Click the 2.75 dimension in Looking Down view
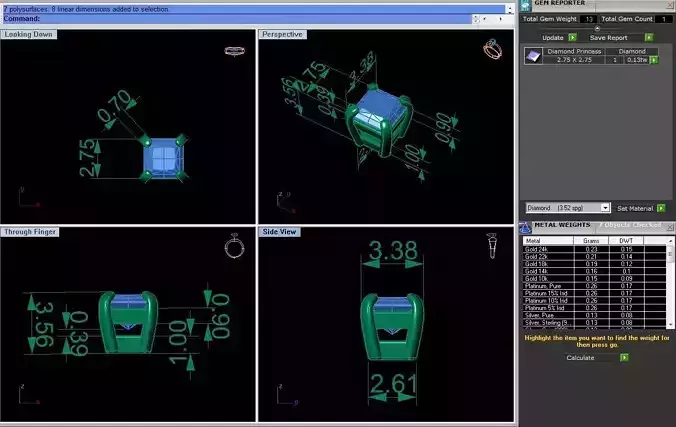This screenshot has height=427, width=676. (x=88, y=158)
